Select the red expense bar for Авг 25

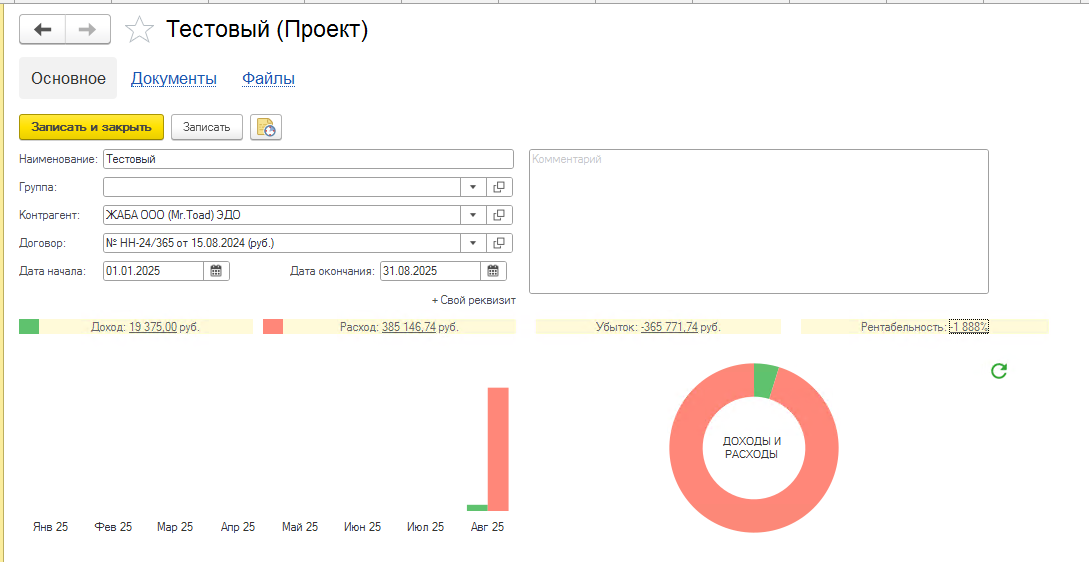point(498,449)
